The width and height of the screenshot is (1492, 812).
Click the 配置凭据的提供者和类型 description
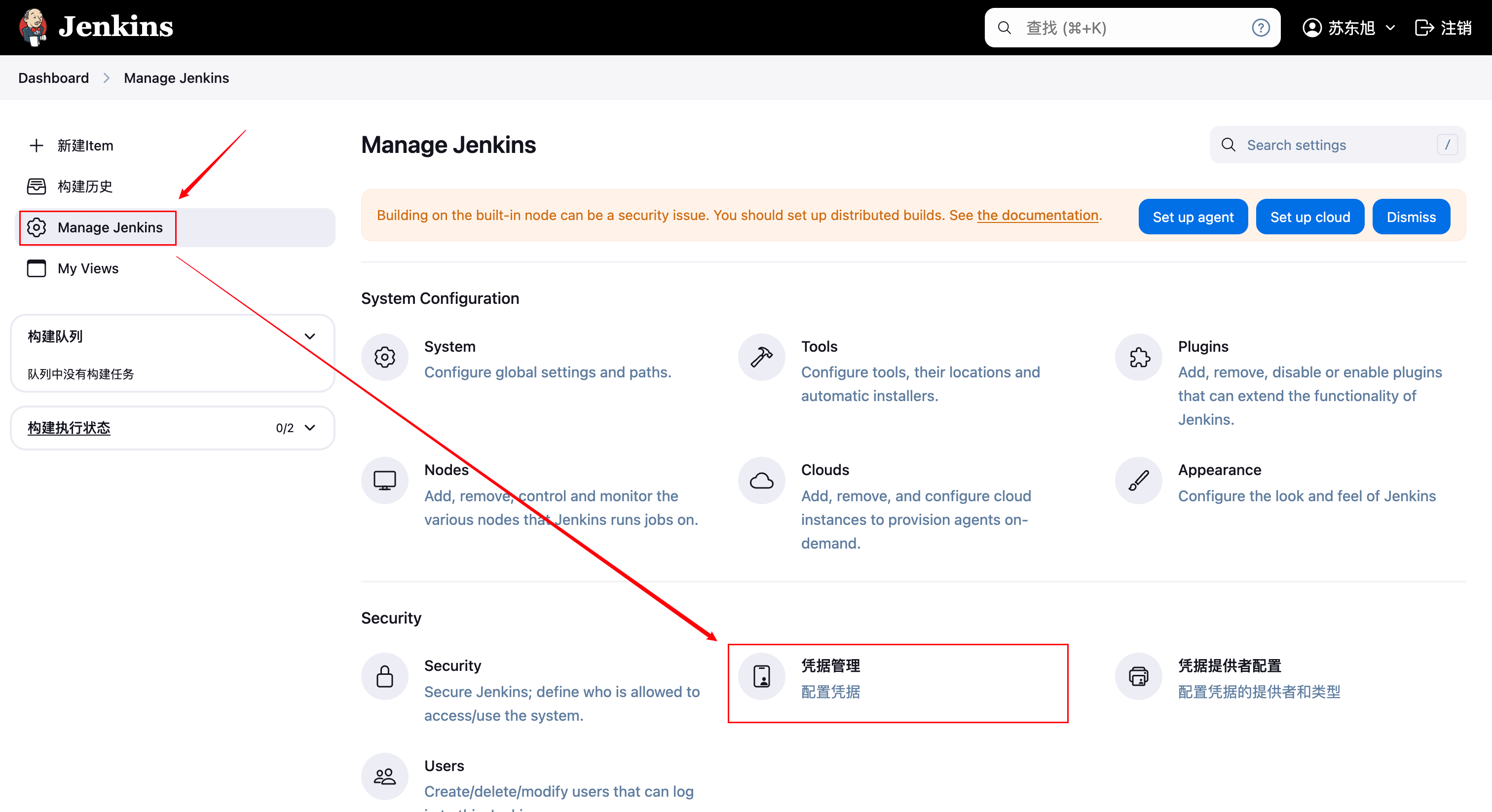[x=1259, y=692]
